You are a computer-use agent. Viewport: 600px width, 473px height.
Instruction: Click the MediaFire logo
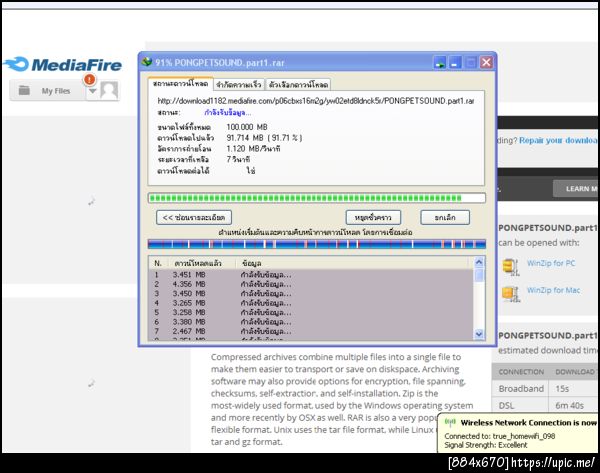[x=63, y=64]
